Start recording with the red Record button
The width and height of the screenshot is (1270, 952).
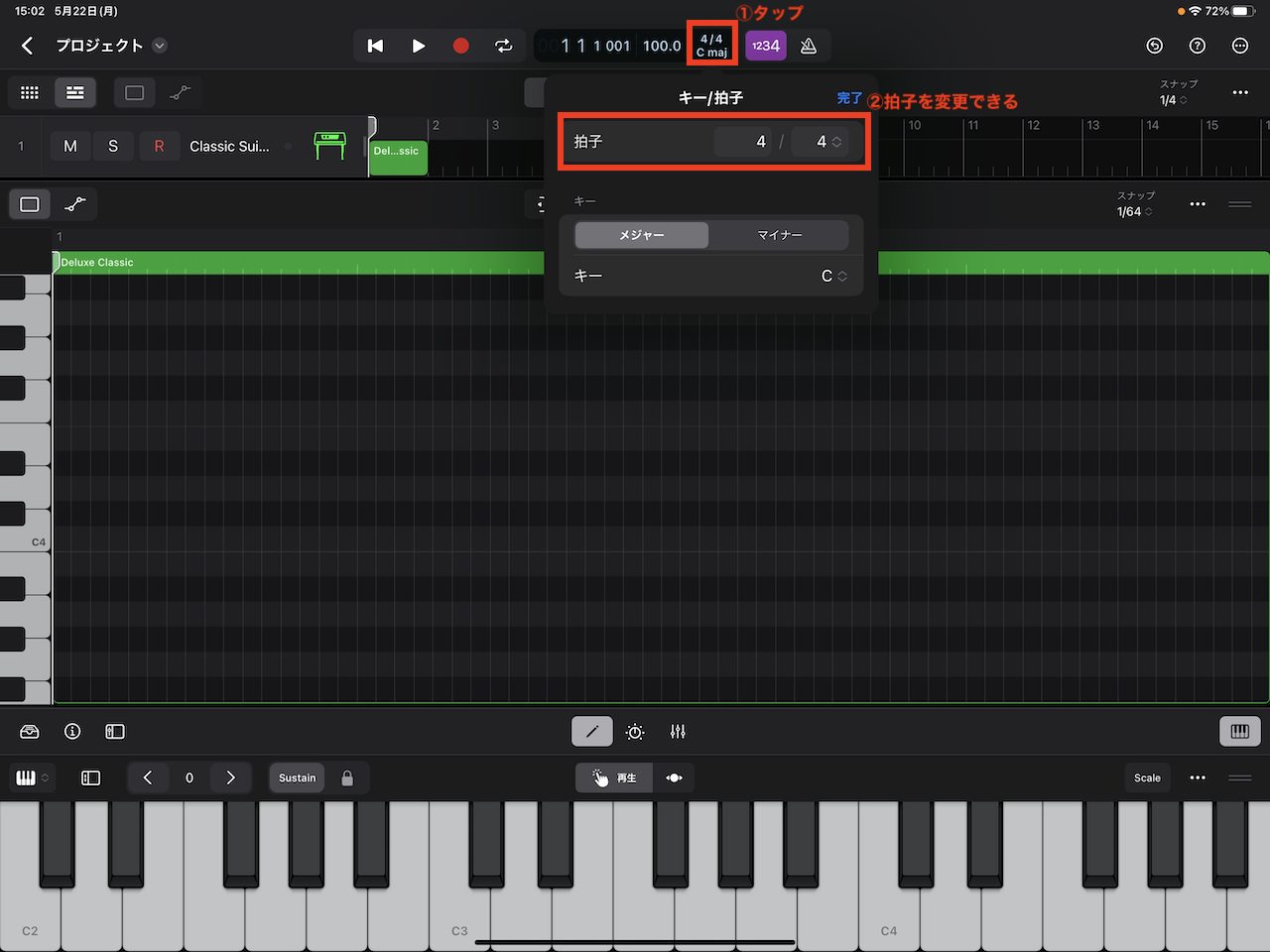click(x=460, y=46)
